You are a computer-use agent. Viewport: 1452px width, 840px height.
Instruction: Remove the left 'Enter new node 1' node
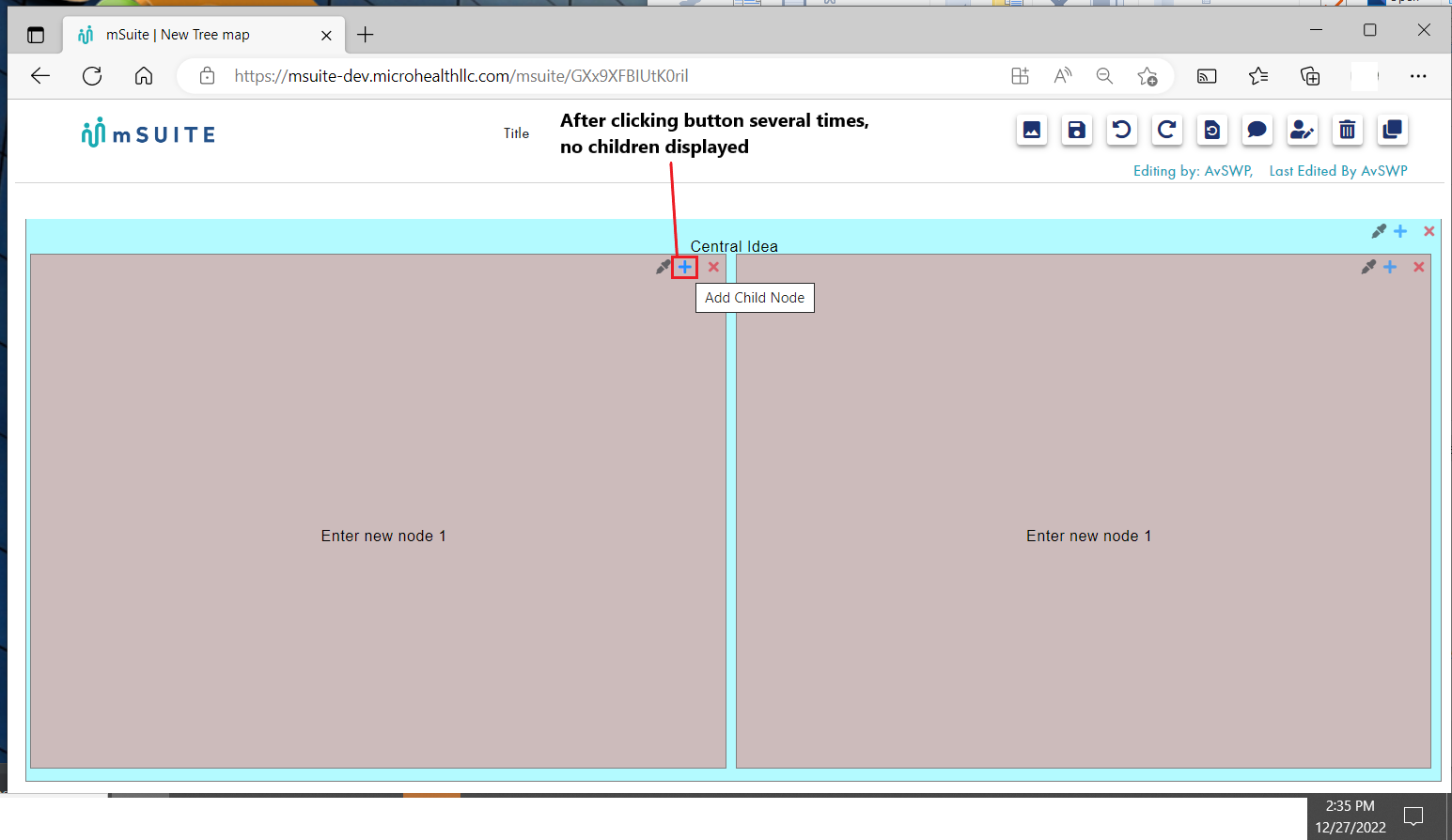pos(713,267)
